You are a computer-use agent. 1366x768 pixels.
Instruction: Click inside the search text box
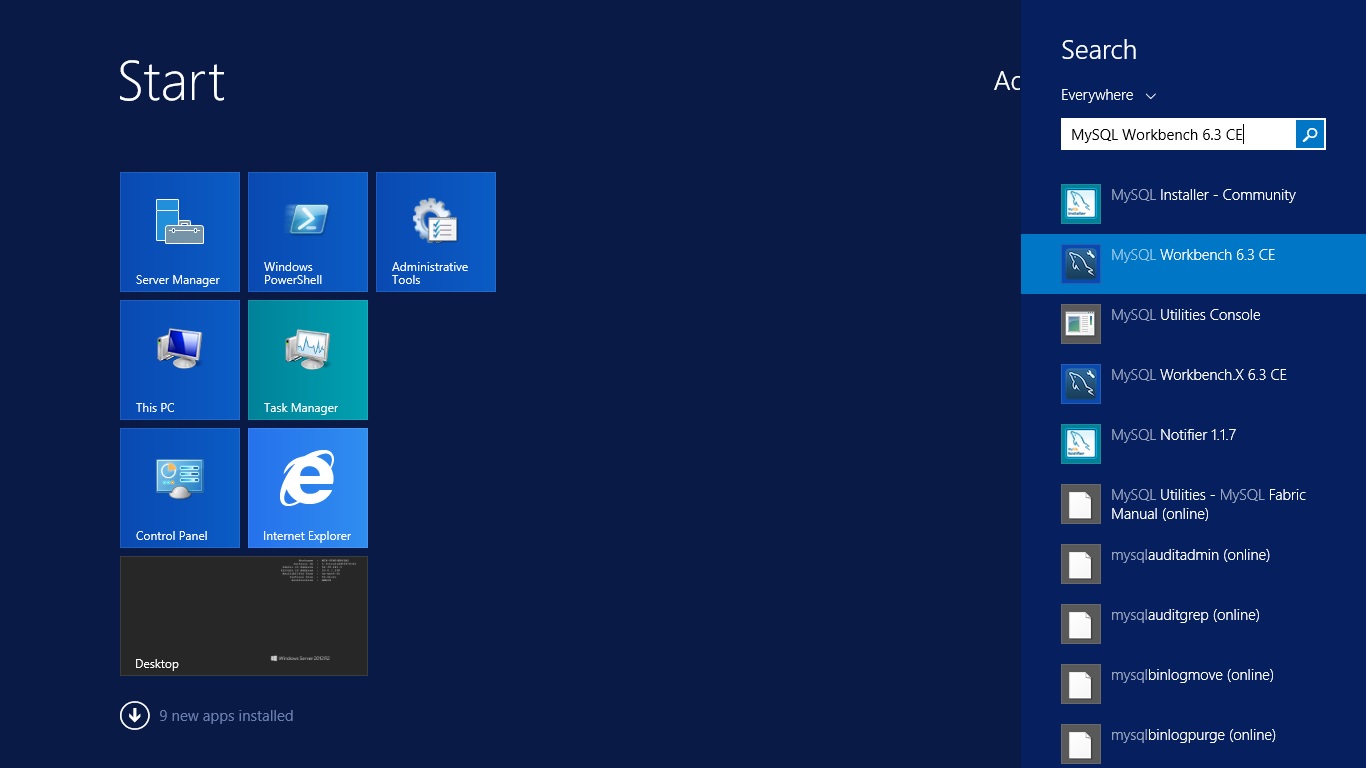click(x=1178, y=135)
